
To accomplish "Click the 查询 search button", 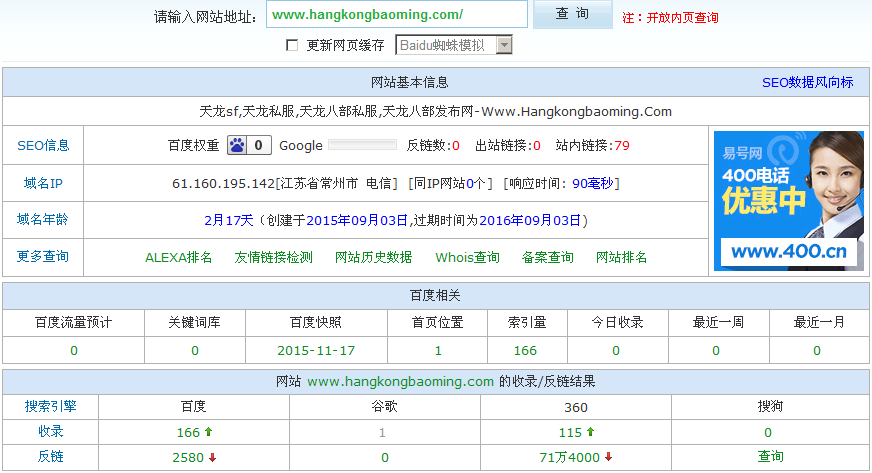I will click(x=572, y=14).
